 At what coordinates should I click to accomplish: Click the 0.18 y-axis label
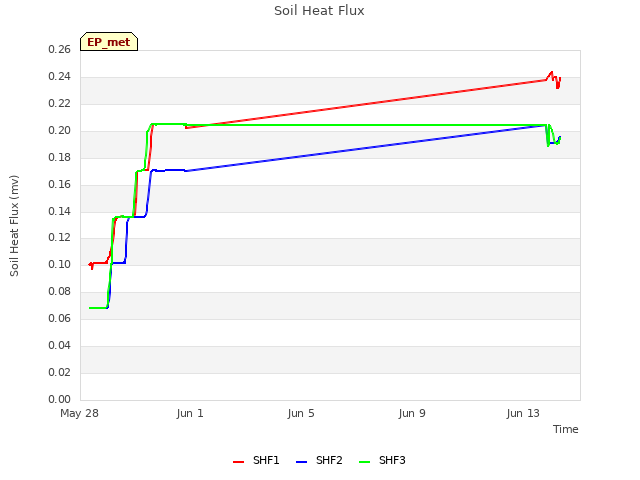60,157
